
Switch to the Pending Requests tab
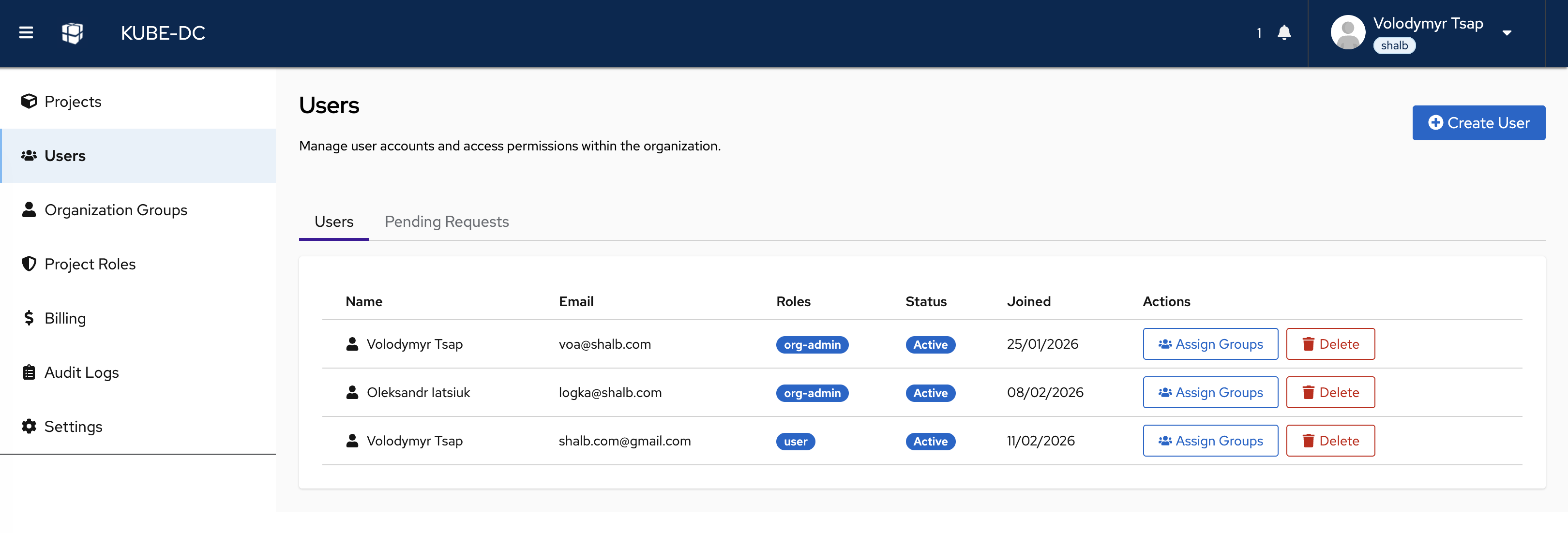click(x=447, y=222)
